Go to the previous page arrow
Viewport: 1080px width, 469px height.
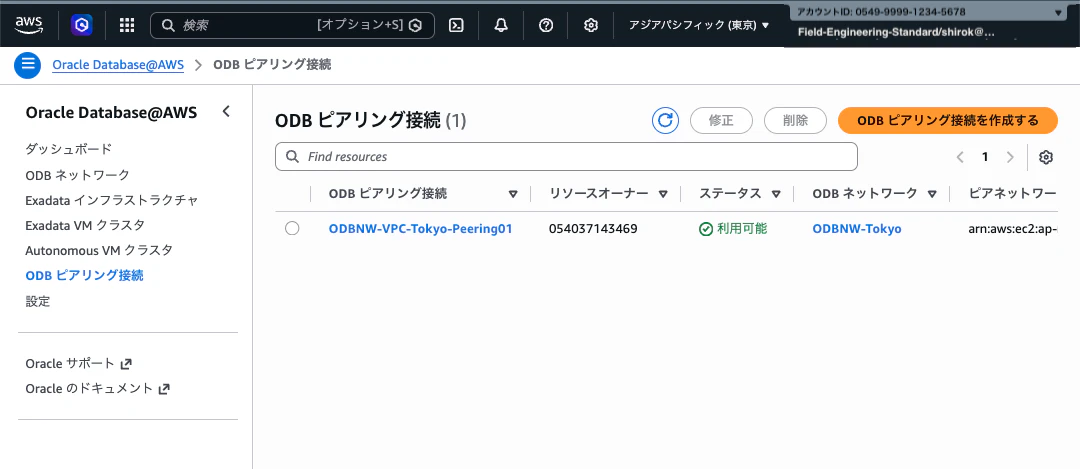pyautogui.click(x=960, y=157)
